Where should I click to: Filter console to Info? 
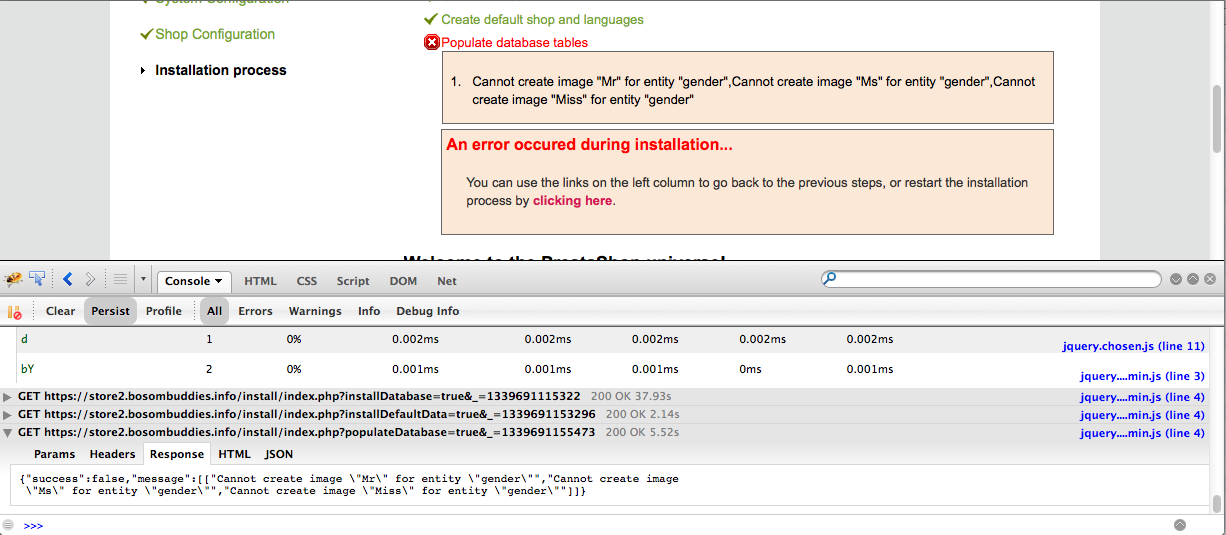pos(369,311)
